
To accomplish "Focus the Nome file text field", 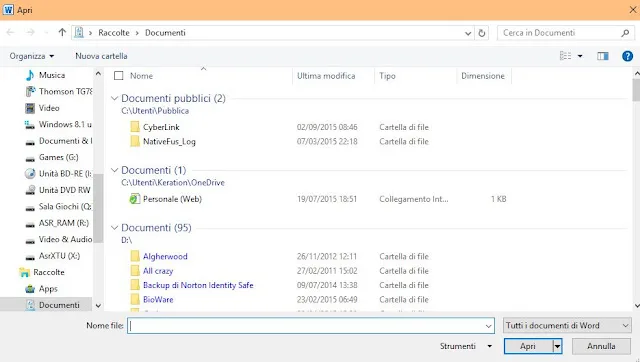I will [311, 326].
